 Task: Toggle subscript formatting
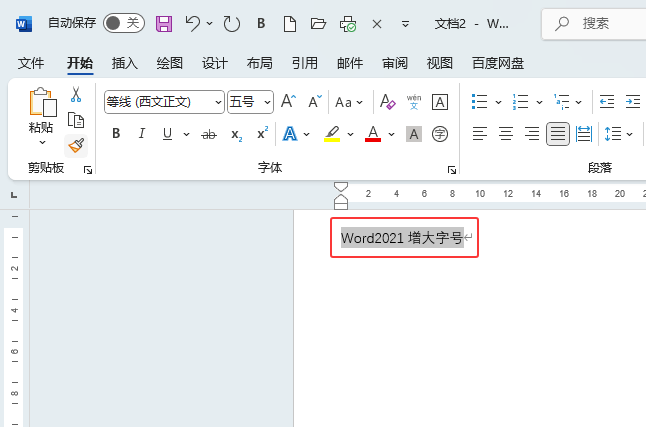pos(236,134)
